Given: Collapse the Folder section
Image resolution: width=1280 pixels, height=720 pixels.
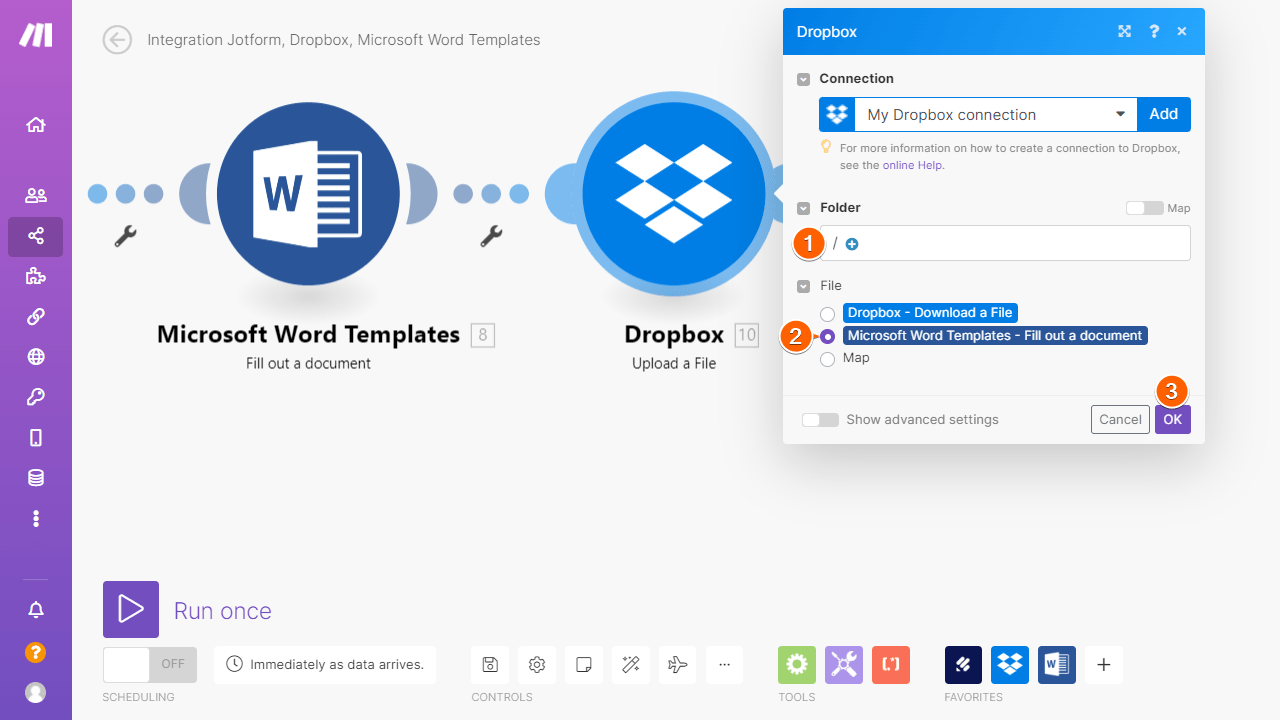Looking at the screenshot, I should tap(804, 208).
